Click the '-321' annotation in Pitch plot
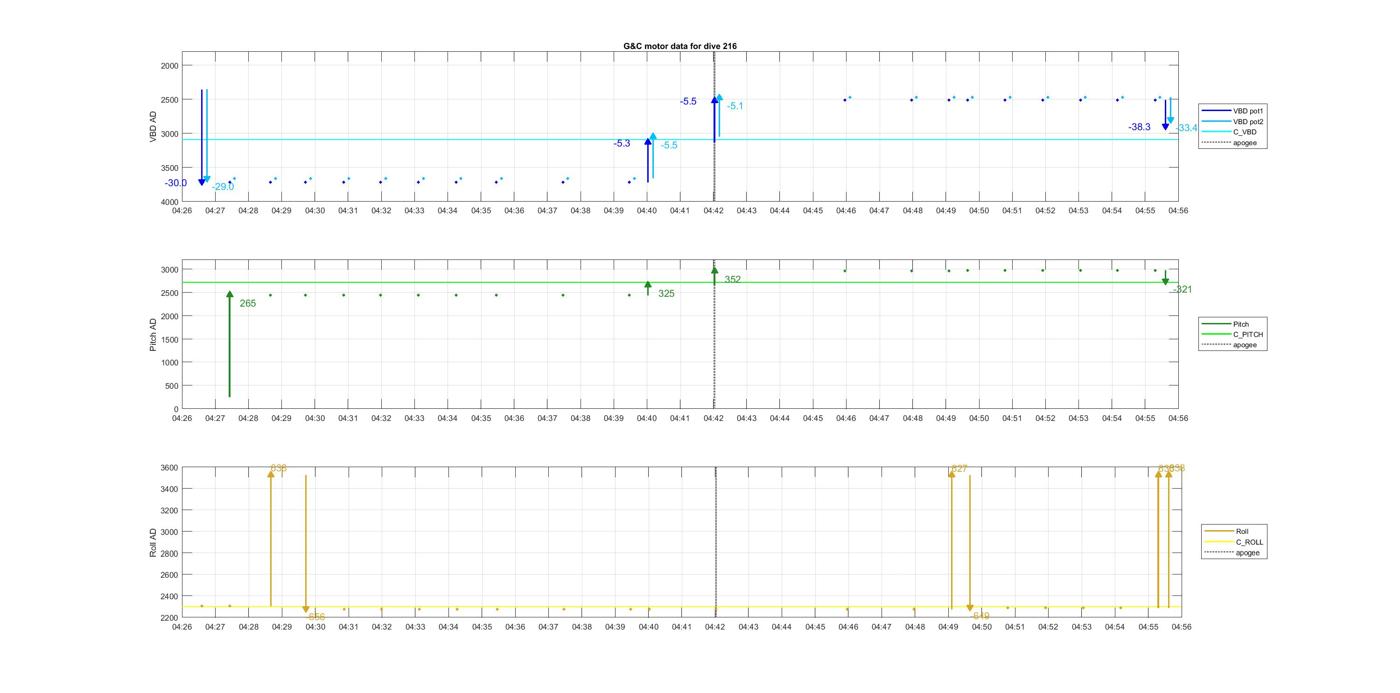The width and height of the screenshot is (1400, 693). [x=1182, y=290]
